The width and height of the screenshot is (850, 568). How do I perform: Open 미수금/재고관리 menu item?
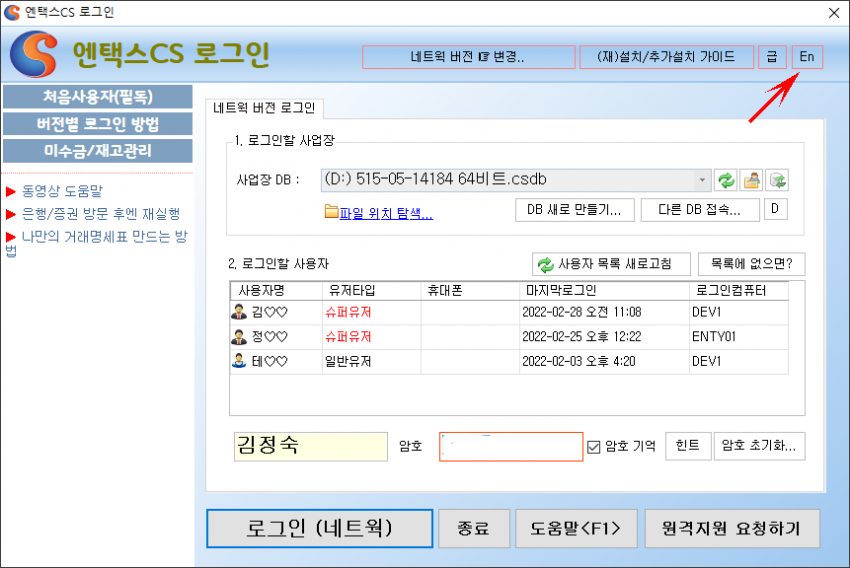(x=98, y=151)
